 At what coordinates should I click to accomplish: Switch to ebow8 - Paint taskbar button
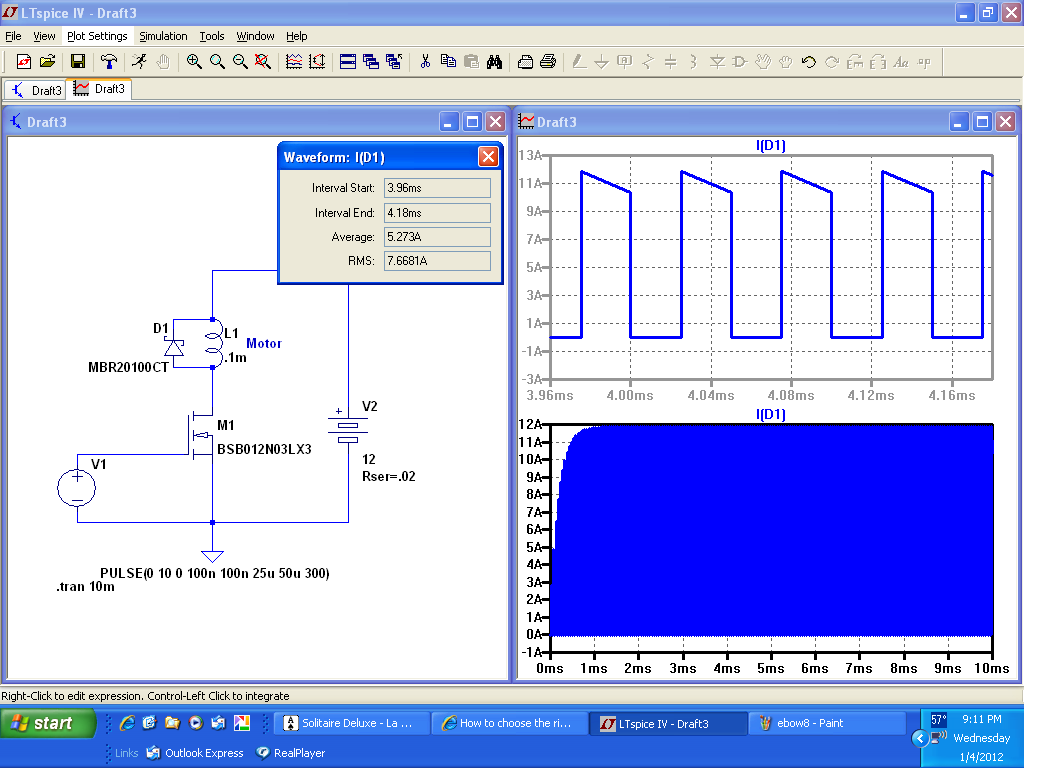[x=828, y=723]
